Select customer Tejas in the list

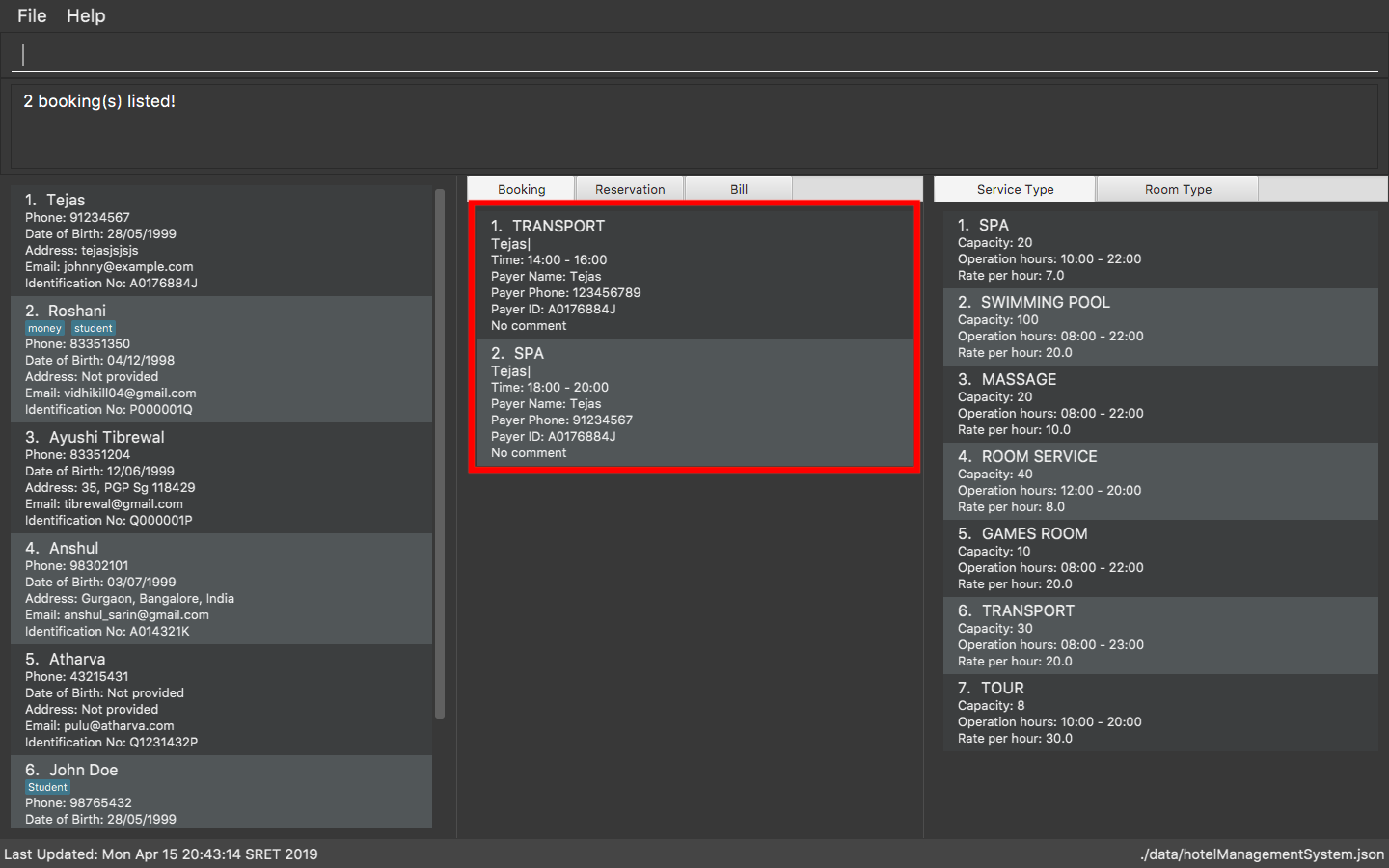tap(221, 241)
